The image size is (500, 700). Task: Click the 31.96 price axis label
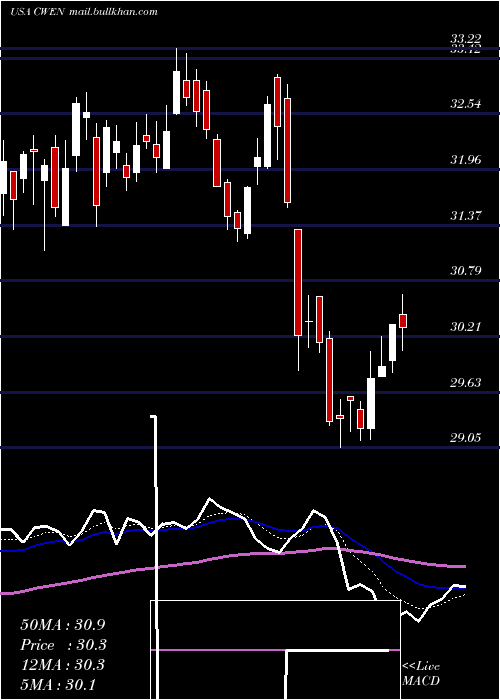[466, 160]
